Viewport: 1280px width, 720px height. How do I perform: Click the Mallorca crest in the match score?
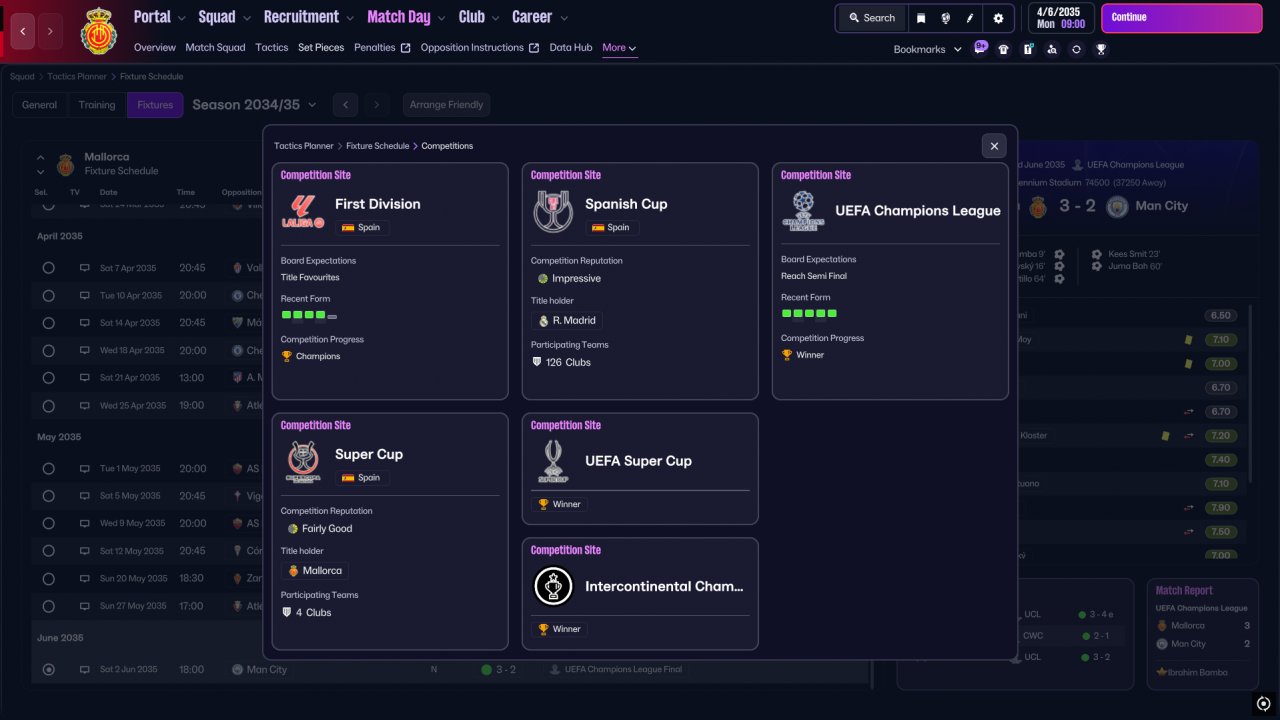click(x=1037, y=207)
